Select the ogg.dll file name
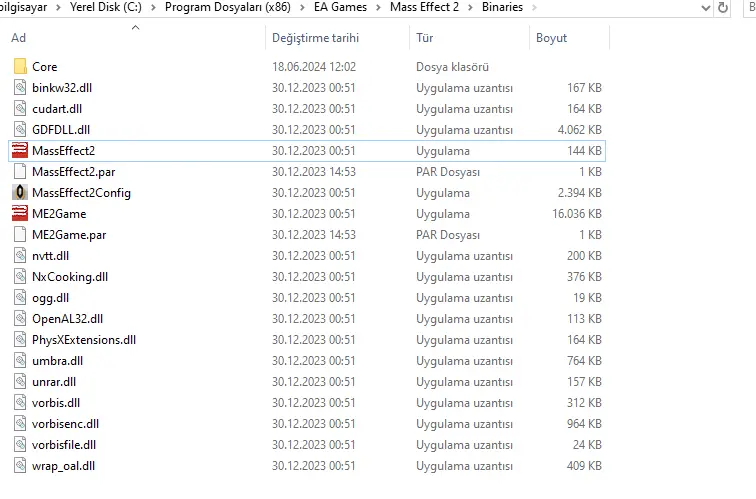 [50, 297]
